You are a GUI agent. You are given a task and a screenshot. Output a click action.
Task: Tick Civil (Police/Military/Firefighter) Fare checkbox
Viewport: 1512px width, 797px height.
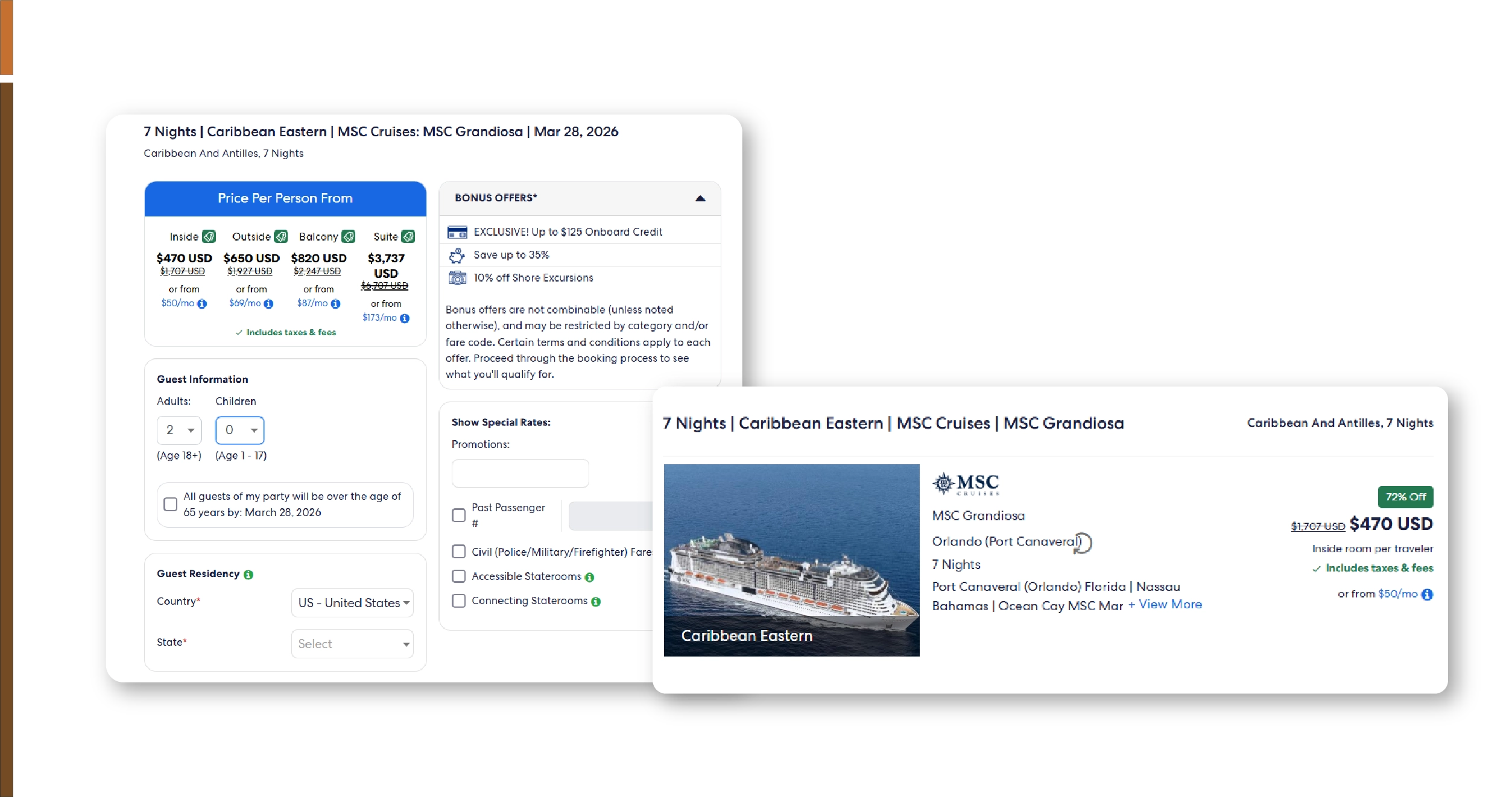point(459,552)
